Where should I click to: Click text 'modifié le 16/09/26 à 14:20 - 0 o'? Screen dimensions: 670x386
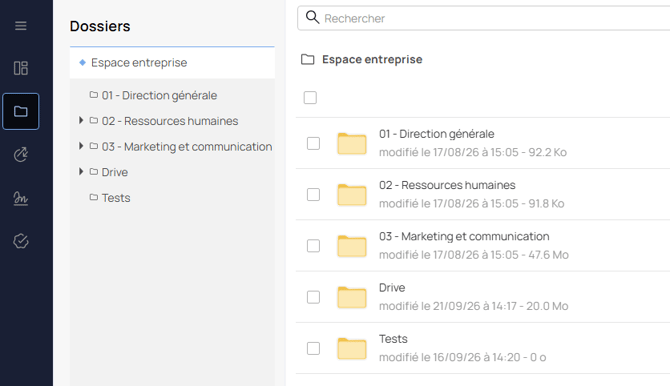point(462,358)
